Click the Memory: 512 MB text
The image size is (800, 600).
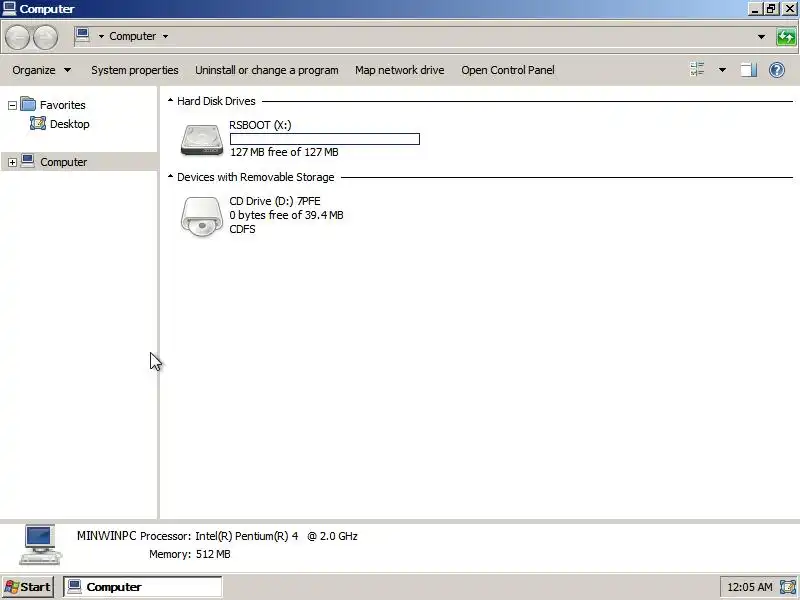click(190, 554)
